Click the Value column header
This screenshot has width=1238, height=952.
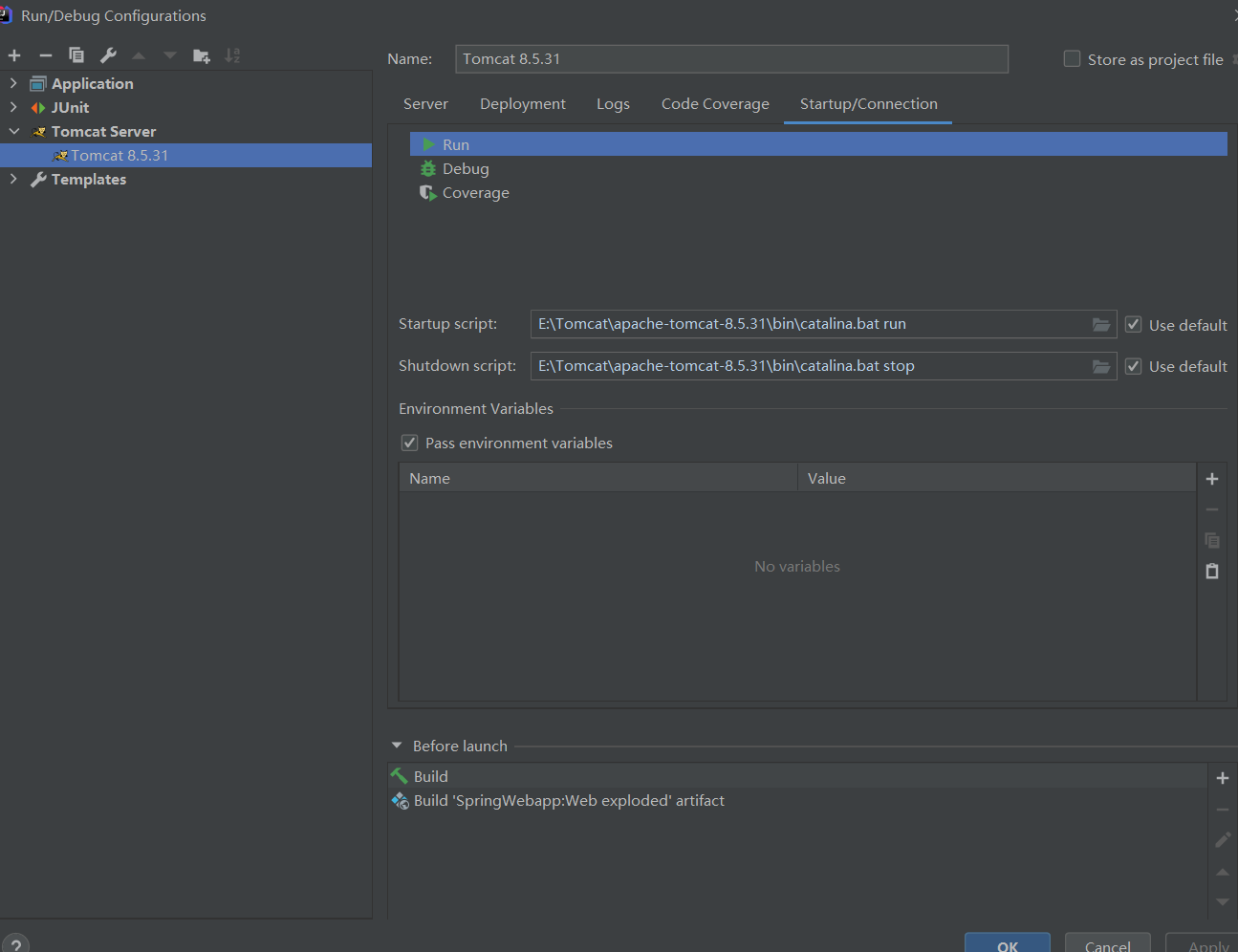(x=997, y=479)
